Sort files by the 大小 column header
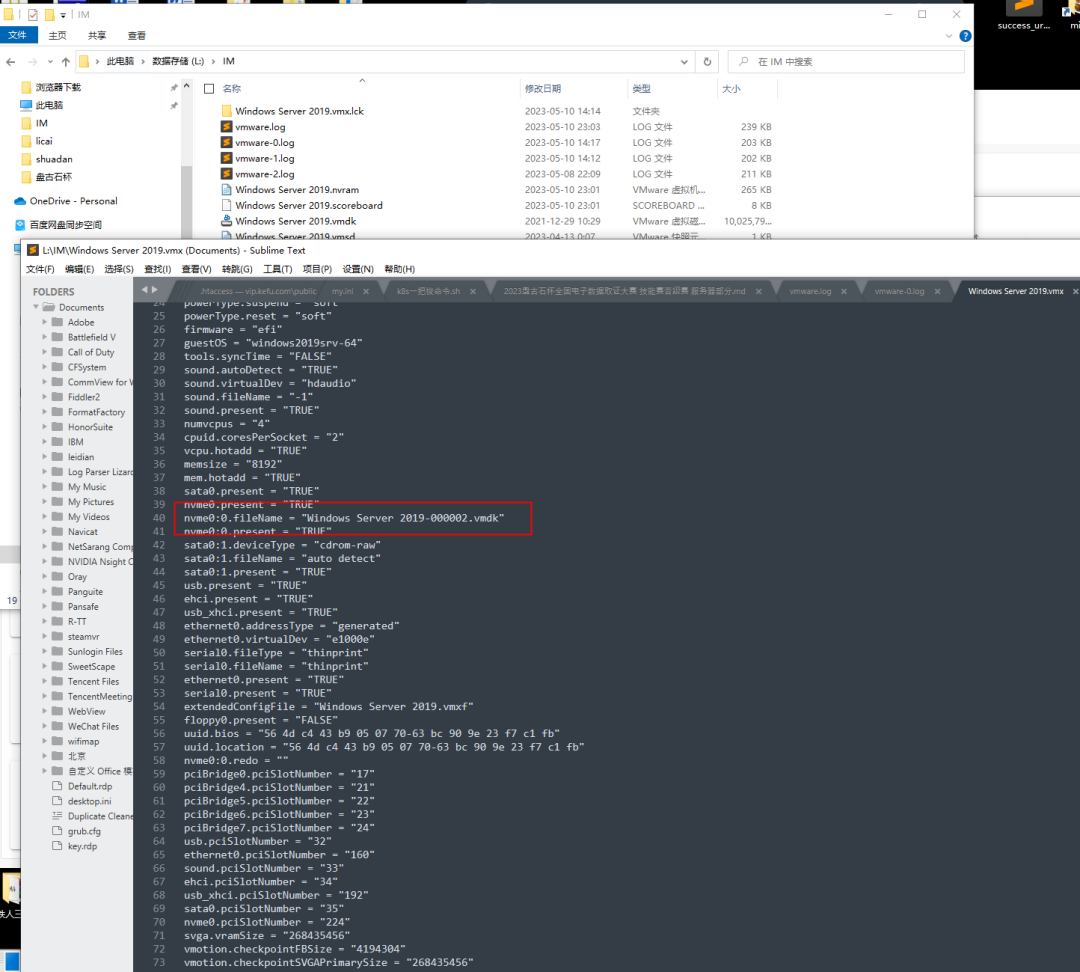 [731, 89]
